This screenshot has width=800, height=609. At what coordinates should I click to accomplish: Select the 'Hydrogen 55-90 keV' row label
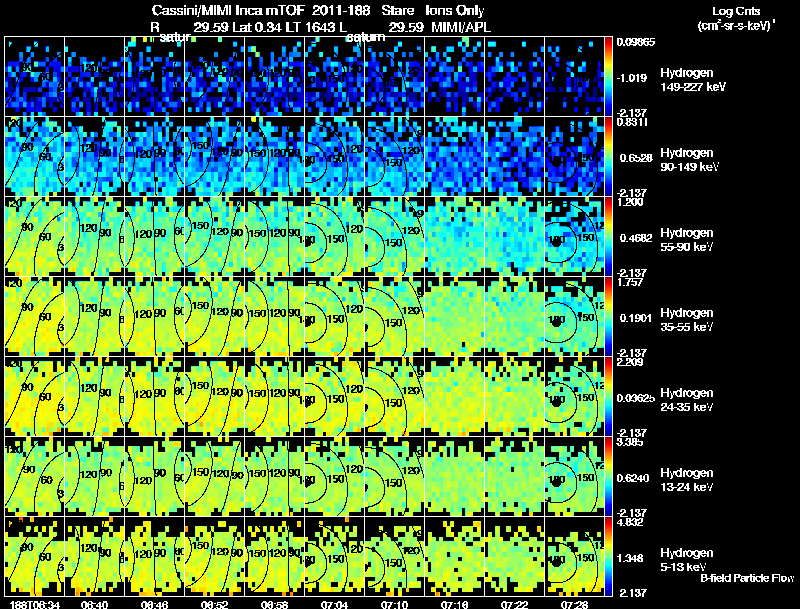tap(687, 240)
